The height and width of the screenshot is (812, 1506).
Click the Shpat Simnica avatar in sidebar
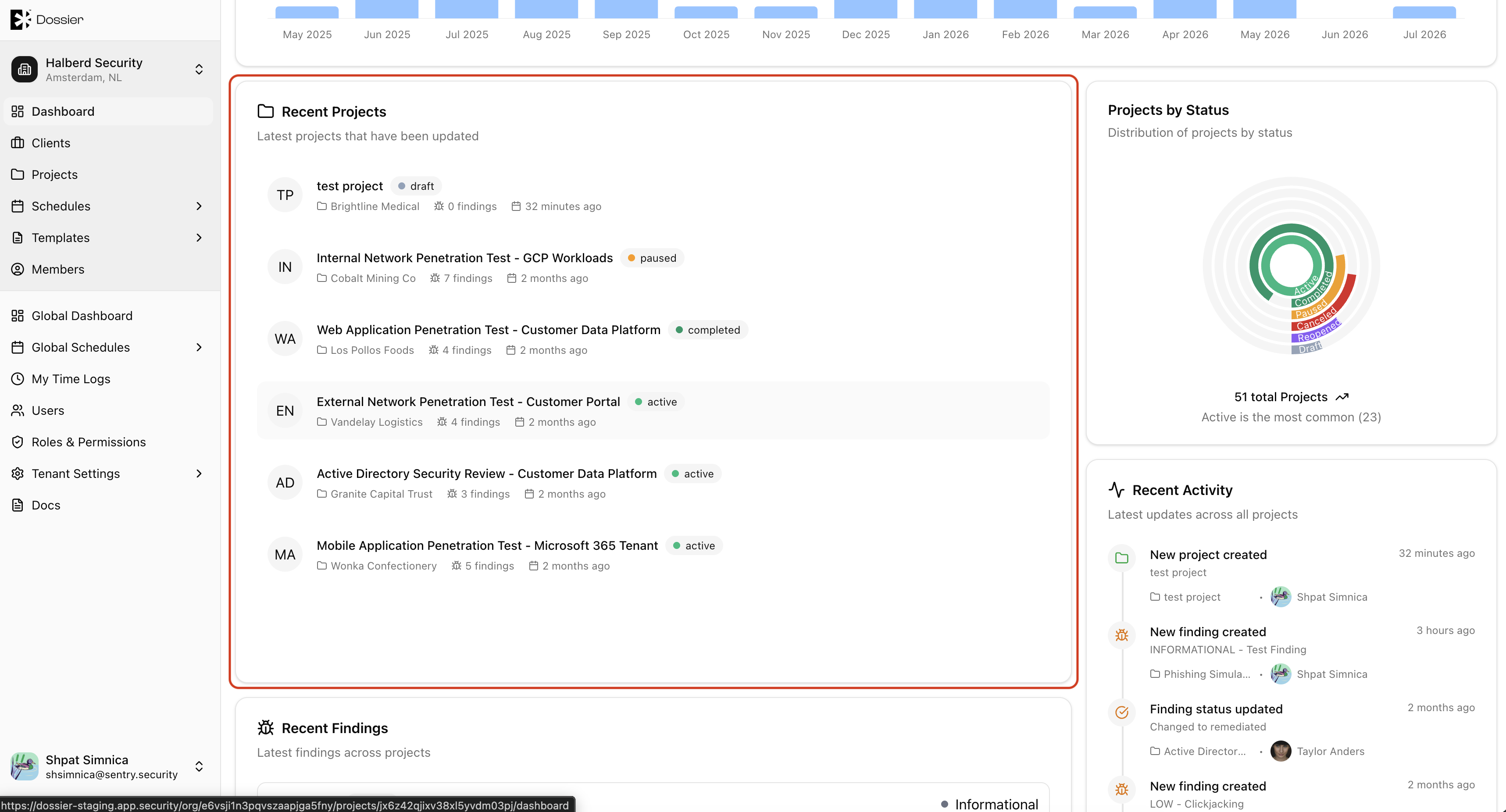point(25,766)
